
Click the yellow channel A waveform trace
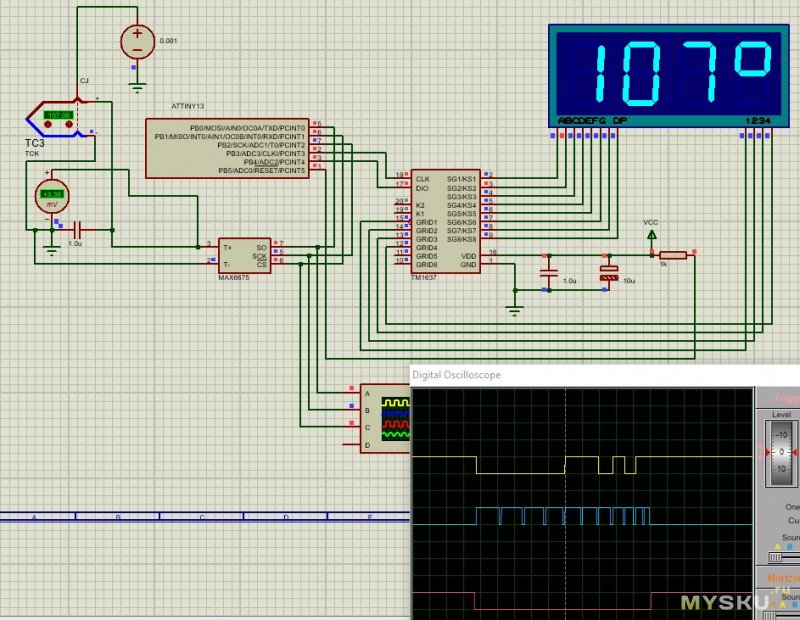pyautogui.click(x=582, y=465)
